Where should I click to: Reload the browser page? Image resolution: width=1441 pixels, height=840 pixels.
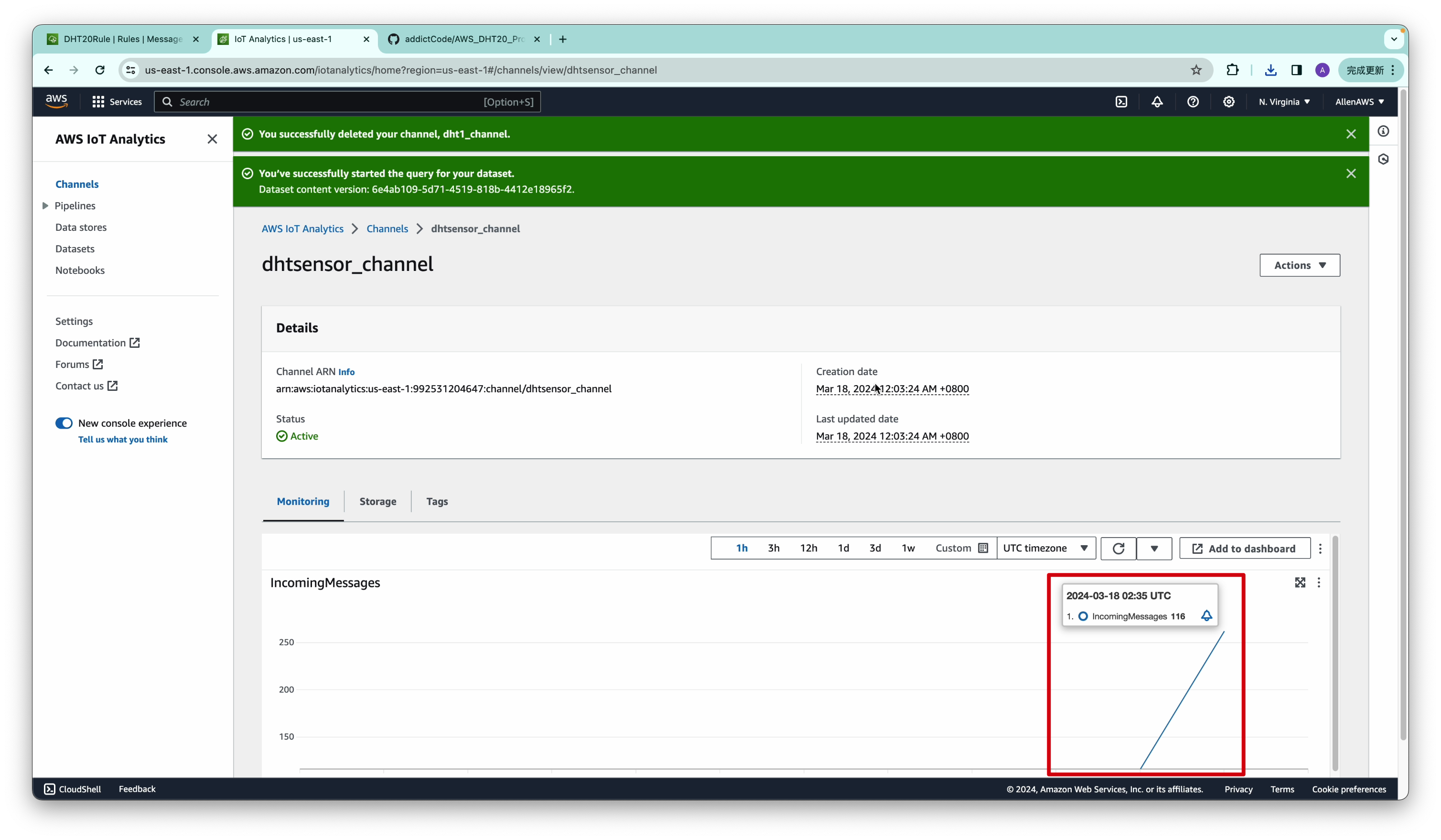tap(99, 70)
